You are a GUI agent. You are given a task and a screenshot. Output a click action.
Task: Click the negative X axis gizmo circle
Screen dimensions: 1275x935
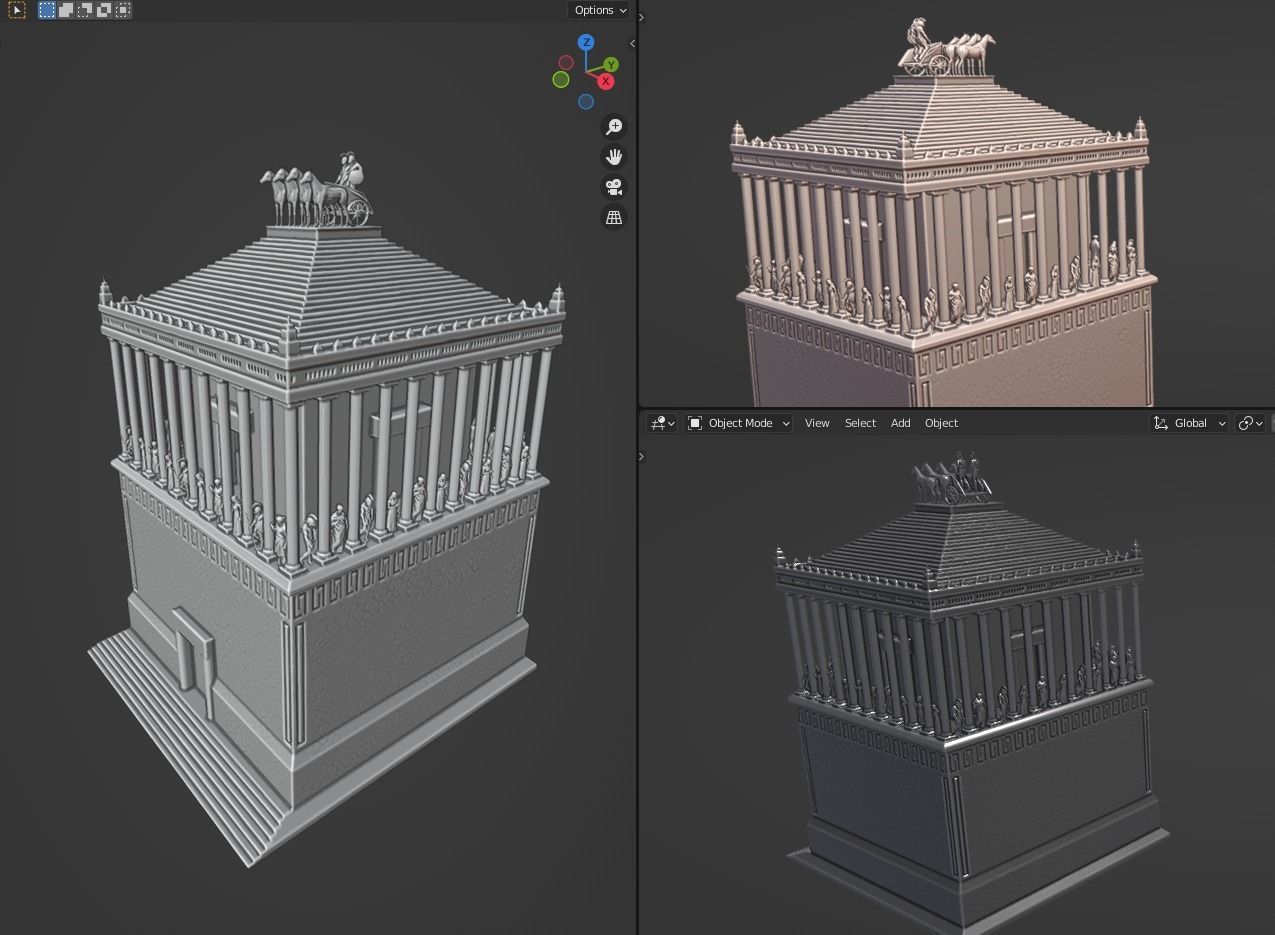pos(566,62)
